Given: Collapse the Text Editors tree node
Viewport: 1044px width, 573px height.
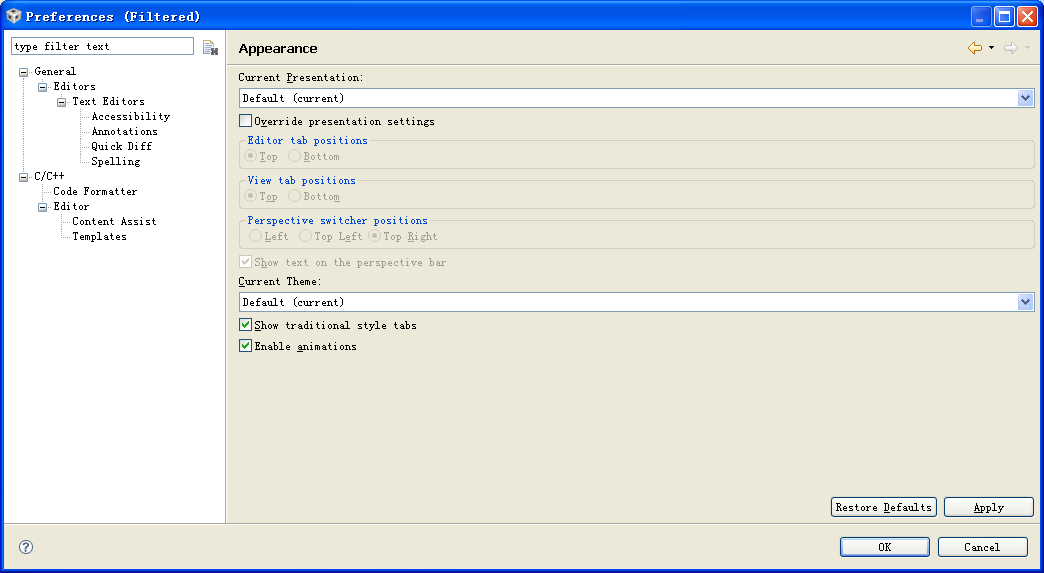Looking at the screenshot, I should [62, 102].
